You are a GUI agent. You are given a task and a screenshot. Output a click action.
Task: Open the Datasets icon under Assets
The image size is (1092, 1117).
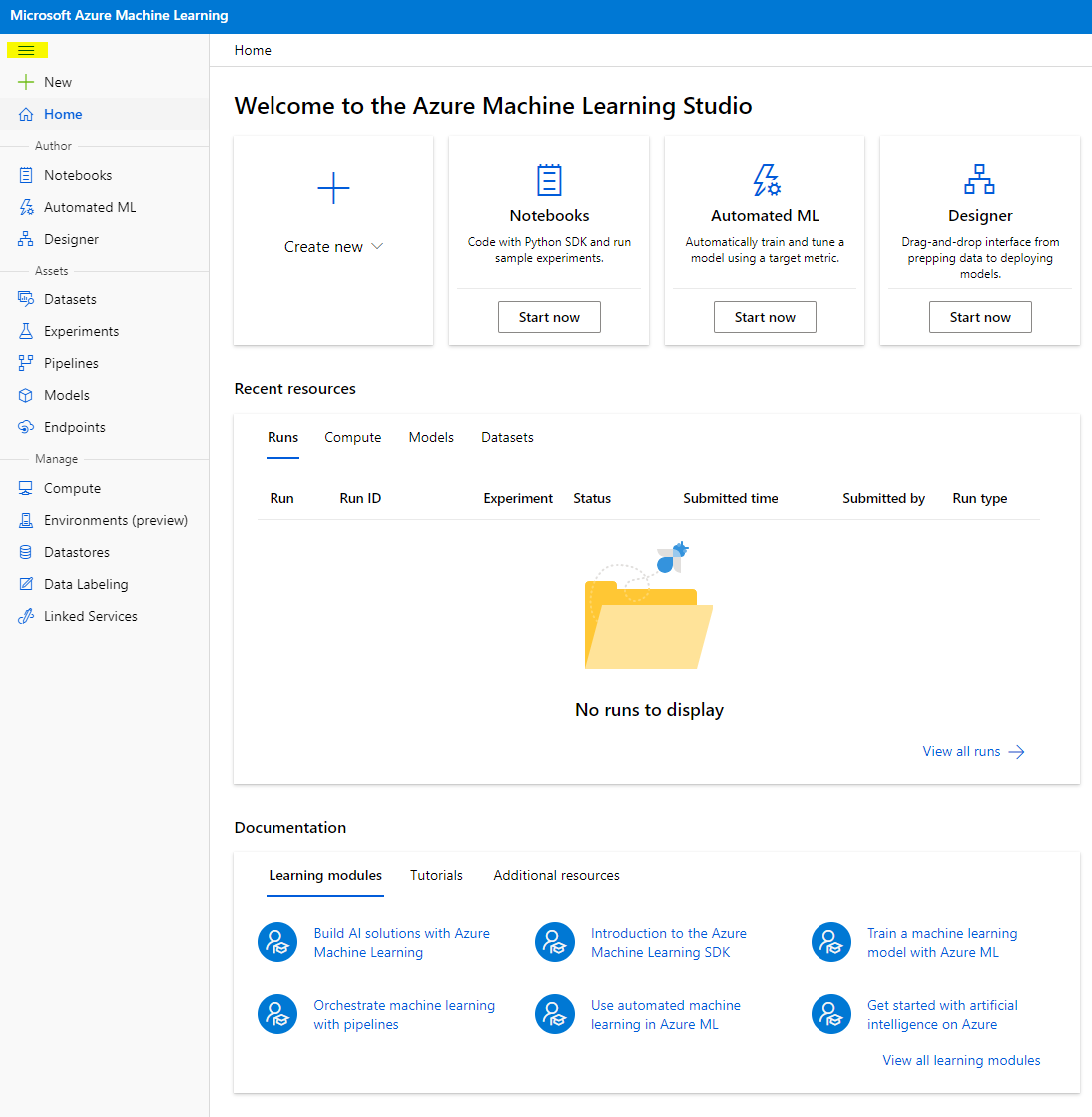pos(26,299)
